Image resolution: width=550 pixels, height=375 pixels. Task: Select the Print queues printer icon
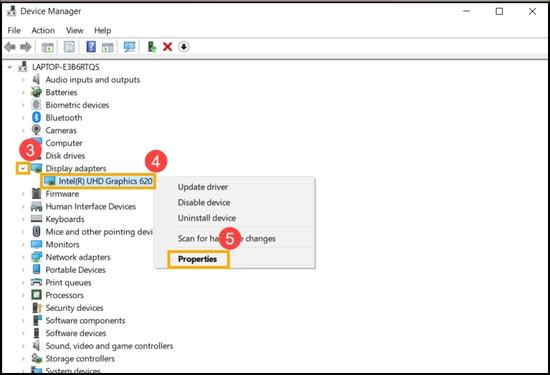(x=36, y=282)
